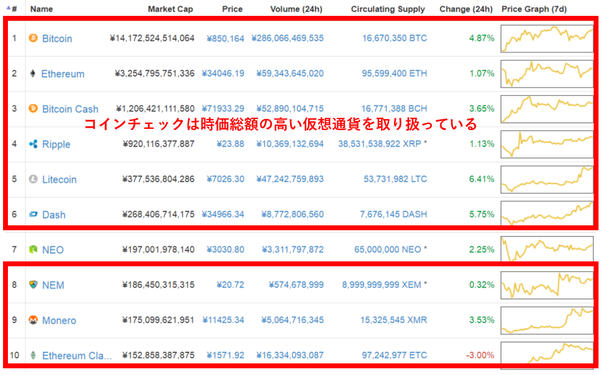Click the Ripple logo icon
604x375 pixels.
pos(33,144)
